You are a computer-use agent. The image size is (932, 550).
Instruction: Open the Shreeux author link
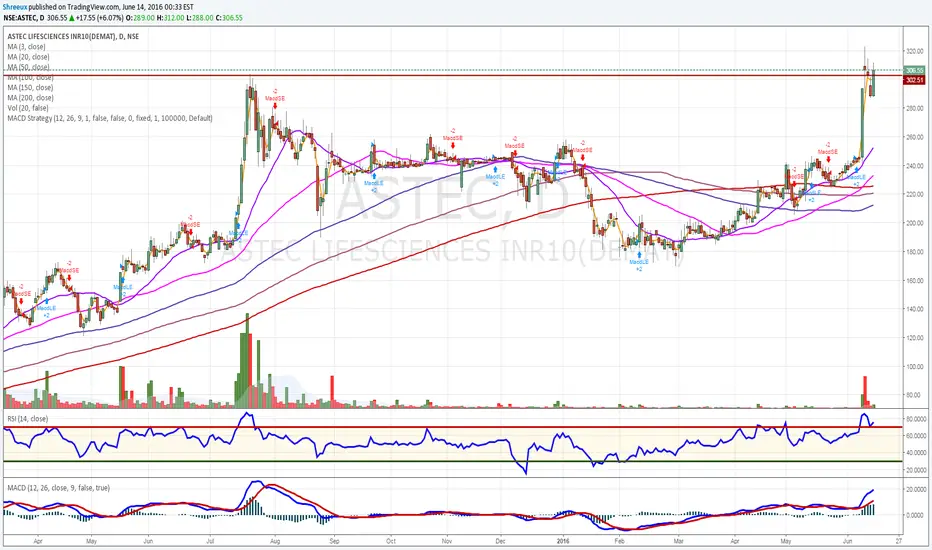[15, 7]
